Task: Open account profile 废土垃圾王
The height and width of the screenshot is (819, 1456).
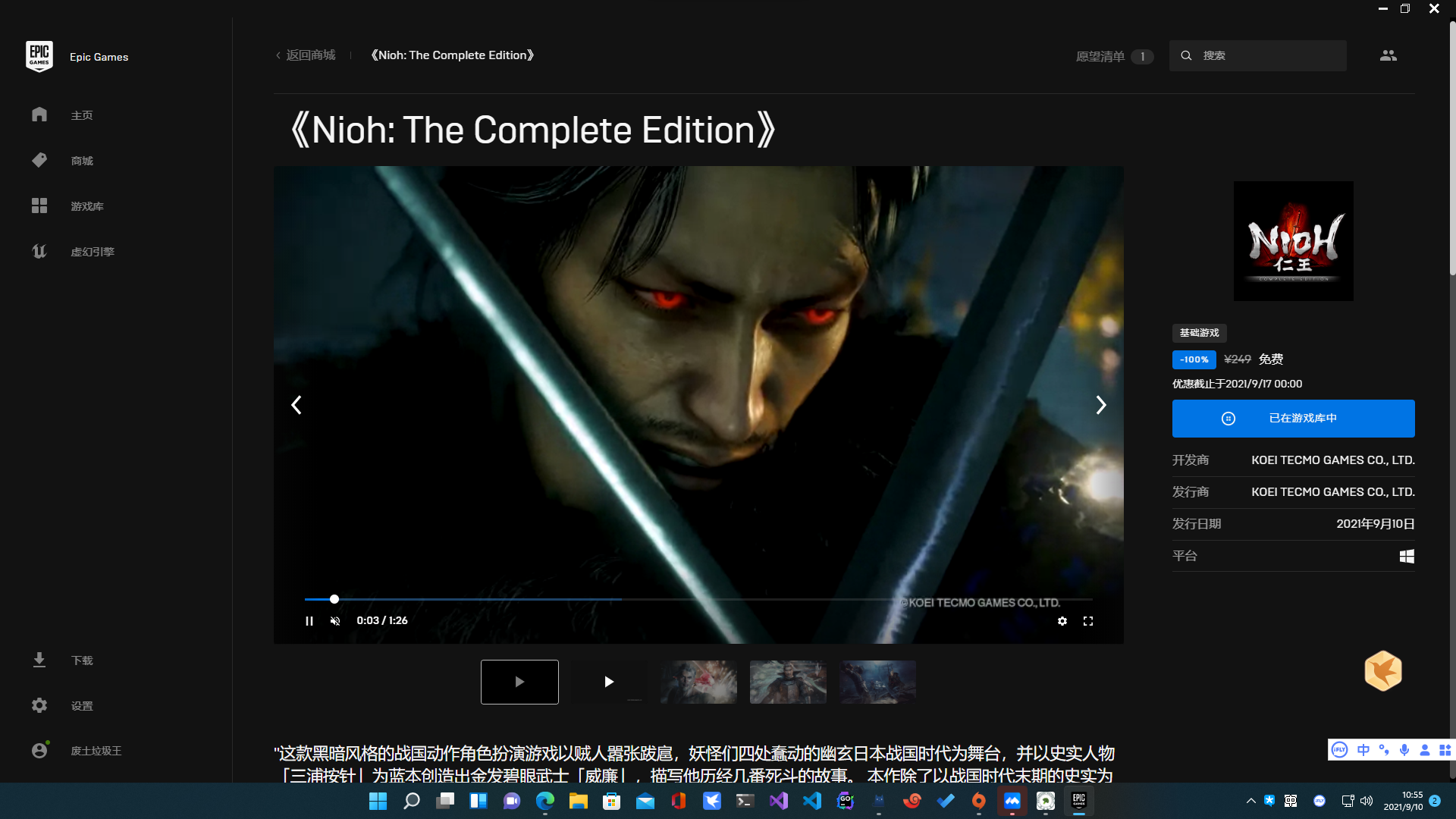Action: [x=96, y=751]
